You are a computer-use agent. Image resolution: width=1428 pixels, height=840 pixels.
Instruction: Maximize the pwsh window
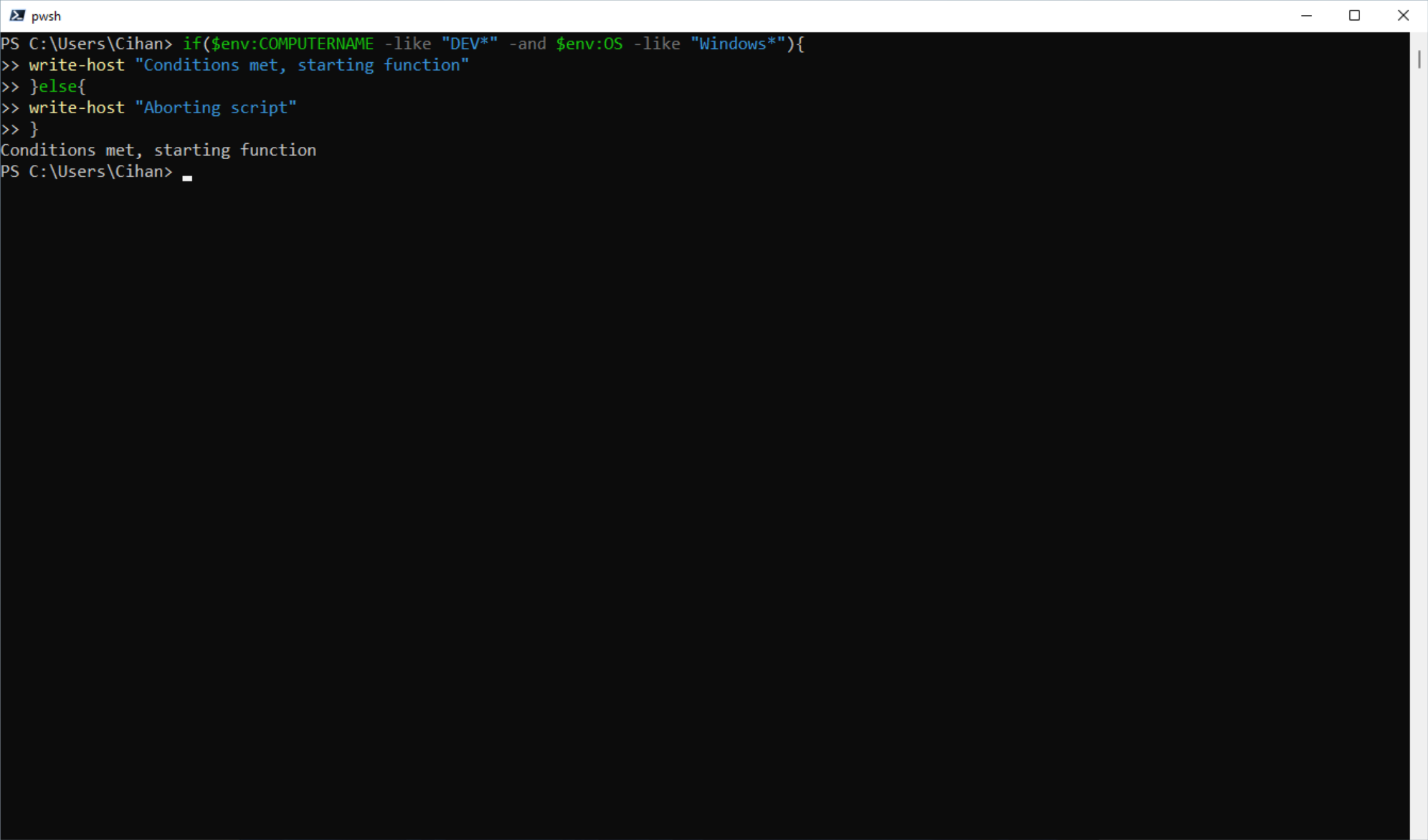(x=1354, y=16)
